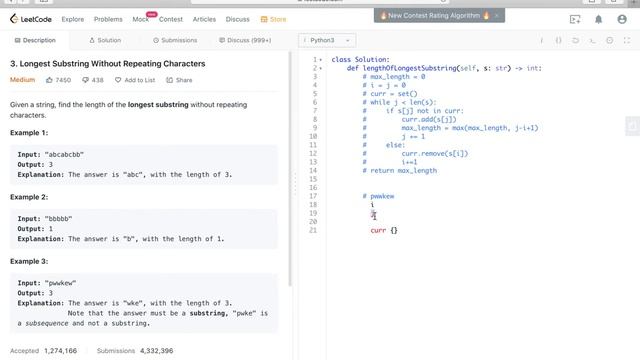Click the commented curr.remove(s[i]) line
Screen dimensions: 640x360
pyautogui.click(x=415, y=153)
